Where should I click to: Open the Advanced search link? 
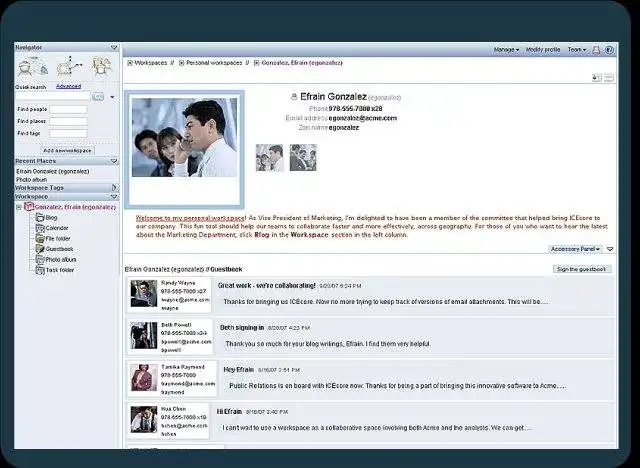click(x=68, y=87)
